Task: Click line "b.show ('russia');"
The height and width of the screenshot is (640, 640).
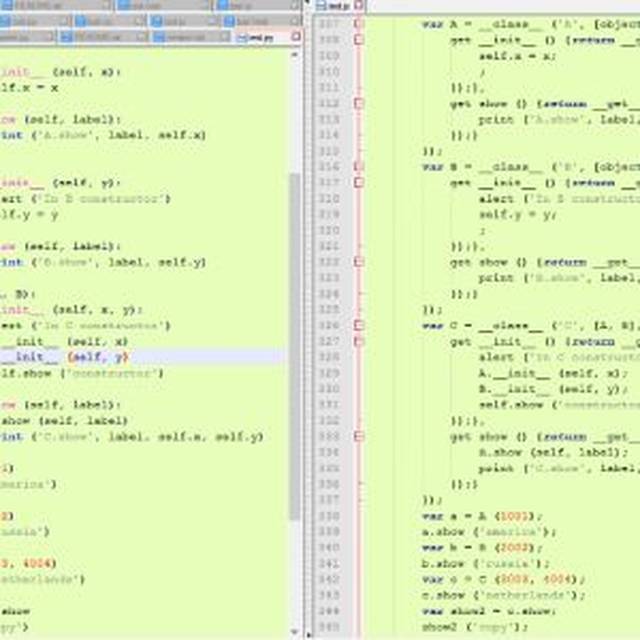Action: click(x=485, y=563)
